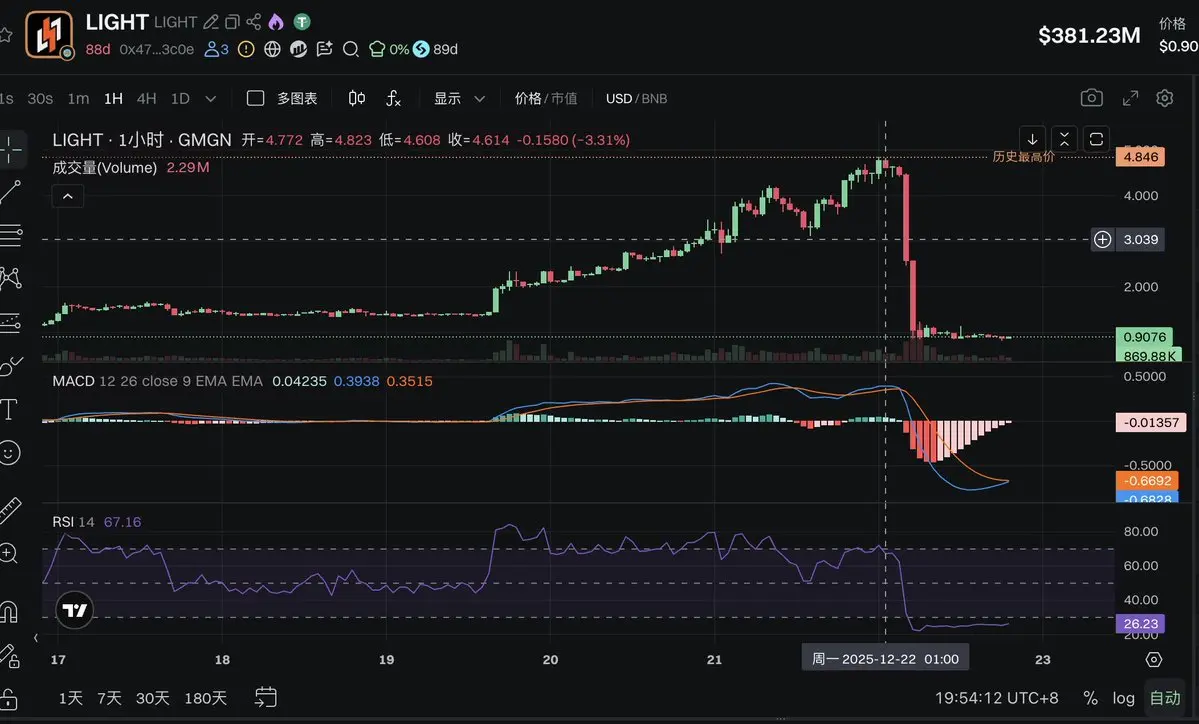Search token with magnifier icon

click(x=351, y=50)
